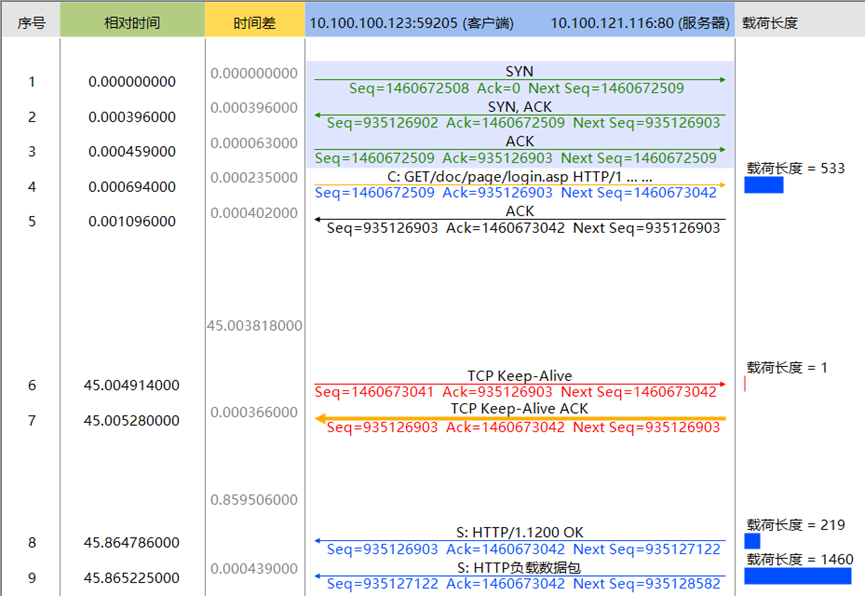The width and height of the screenshot is (865, 596).
Task: Select client address 10.100.100.123:59205 header
Action: click(412, 23)
